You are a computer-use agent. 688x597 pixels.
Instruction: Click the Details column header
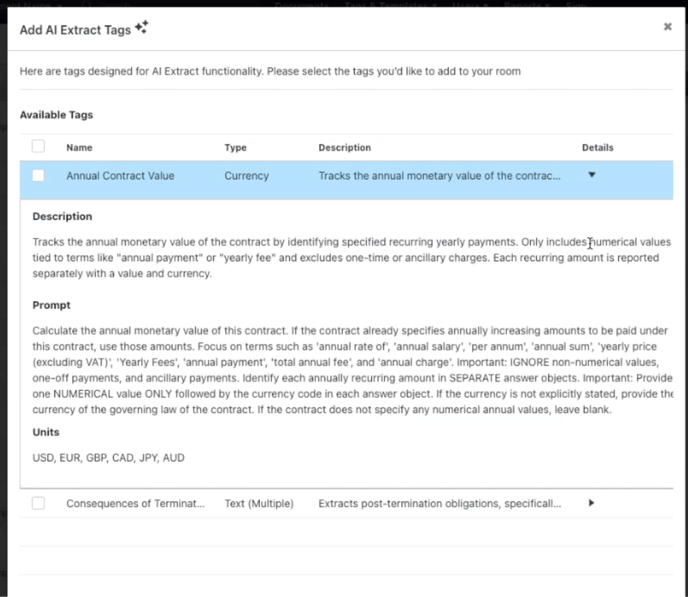(597, 148)
